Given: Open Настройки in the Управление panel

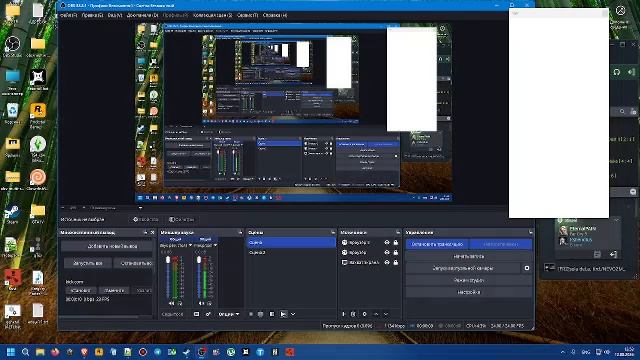Looking at the screenshot, I should [x=469, y=292].
